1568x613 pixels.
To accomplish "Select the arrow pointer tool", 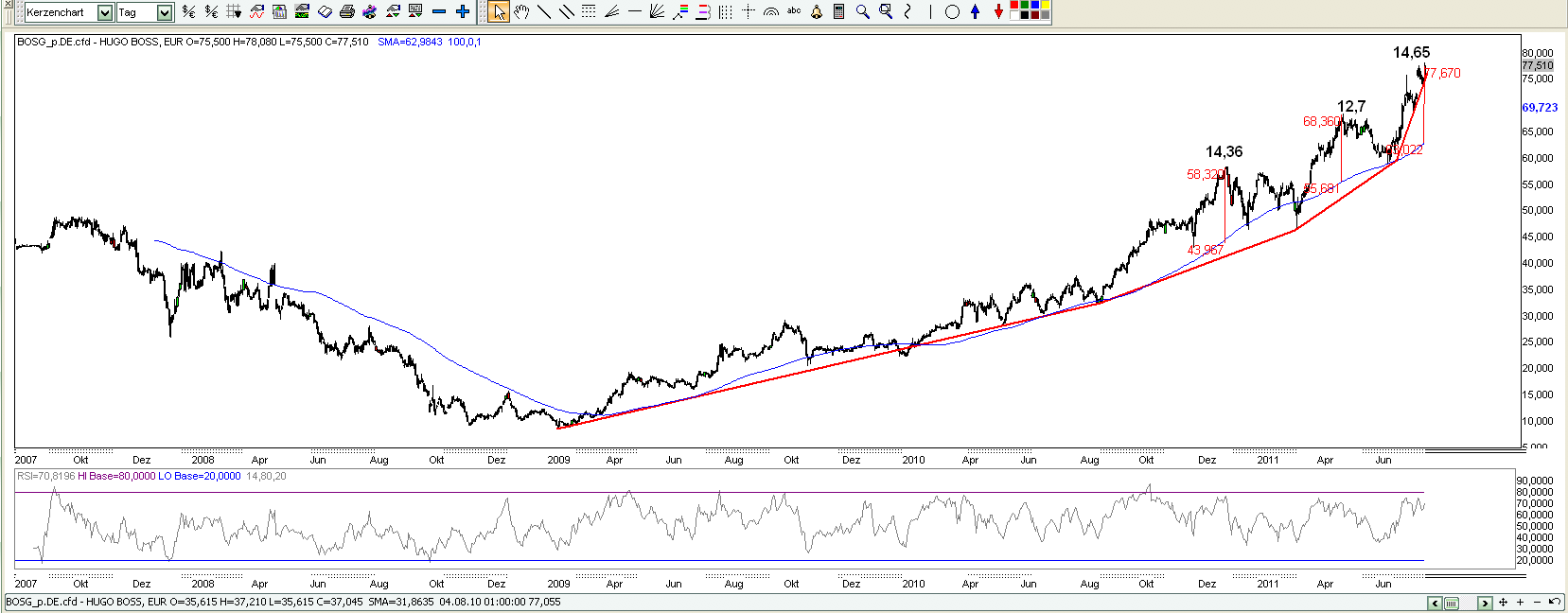I will pyautogui.click(x=499, y=11).
